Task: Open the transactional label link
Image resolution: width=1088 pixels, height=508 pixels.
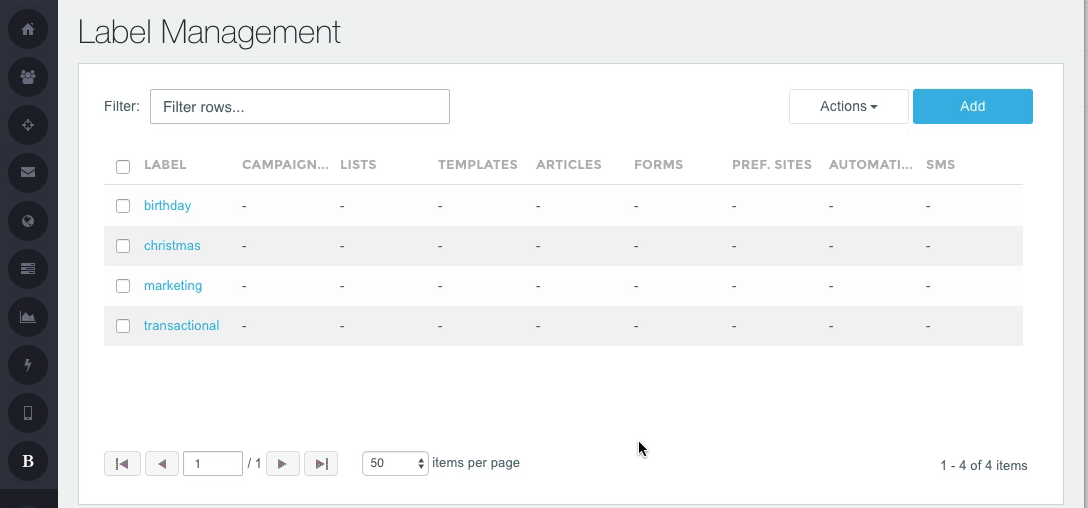Action: [x=181, y=326]
